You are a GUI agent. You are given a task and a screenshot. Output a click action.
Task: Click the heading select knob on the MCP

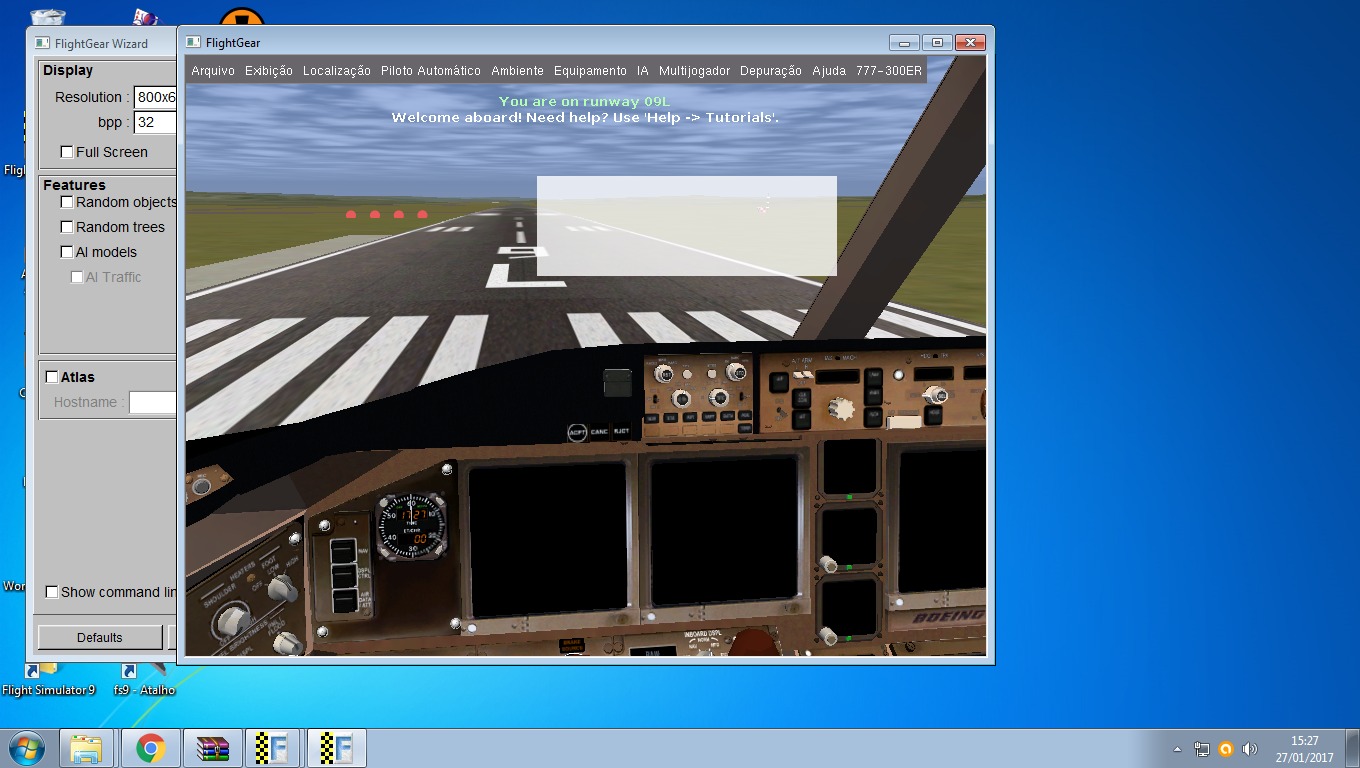point(937,396)
